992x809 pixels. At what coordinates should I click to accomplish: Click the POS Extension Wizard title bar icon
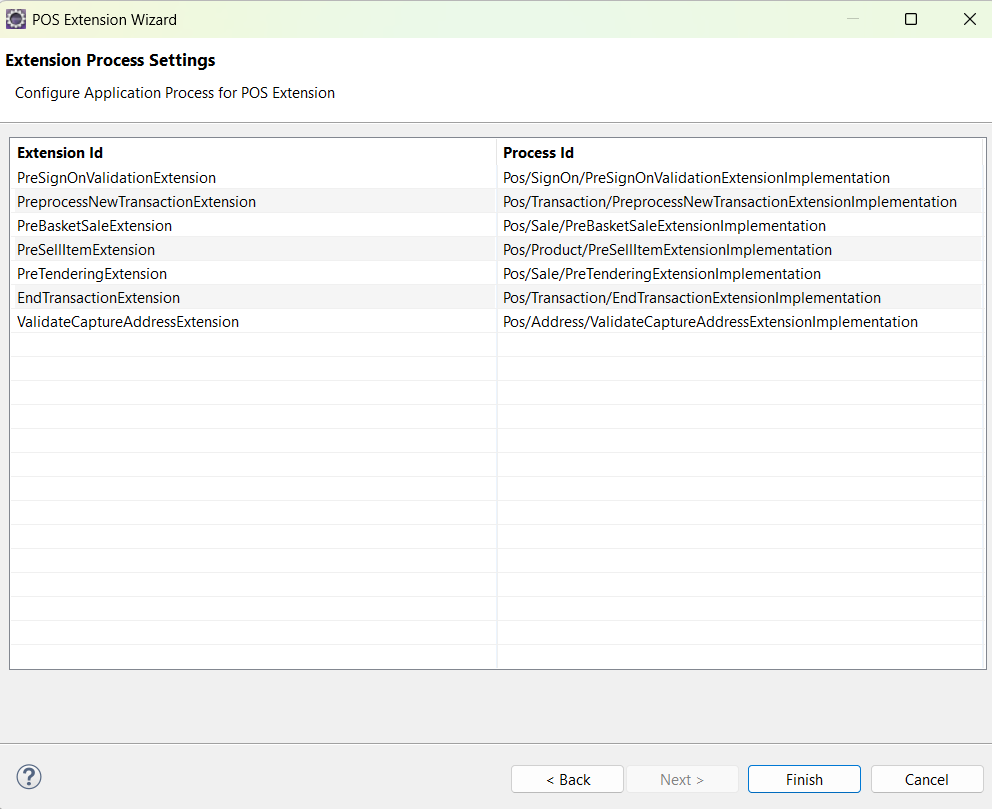coord(16,19)
